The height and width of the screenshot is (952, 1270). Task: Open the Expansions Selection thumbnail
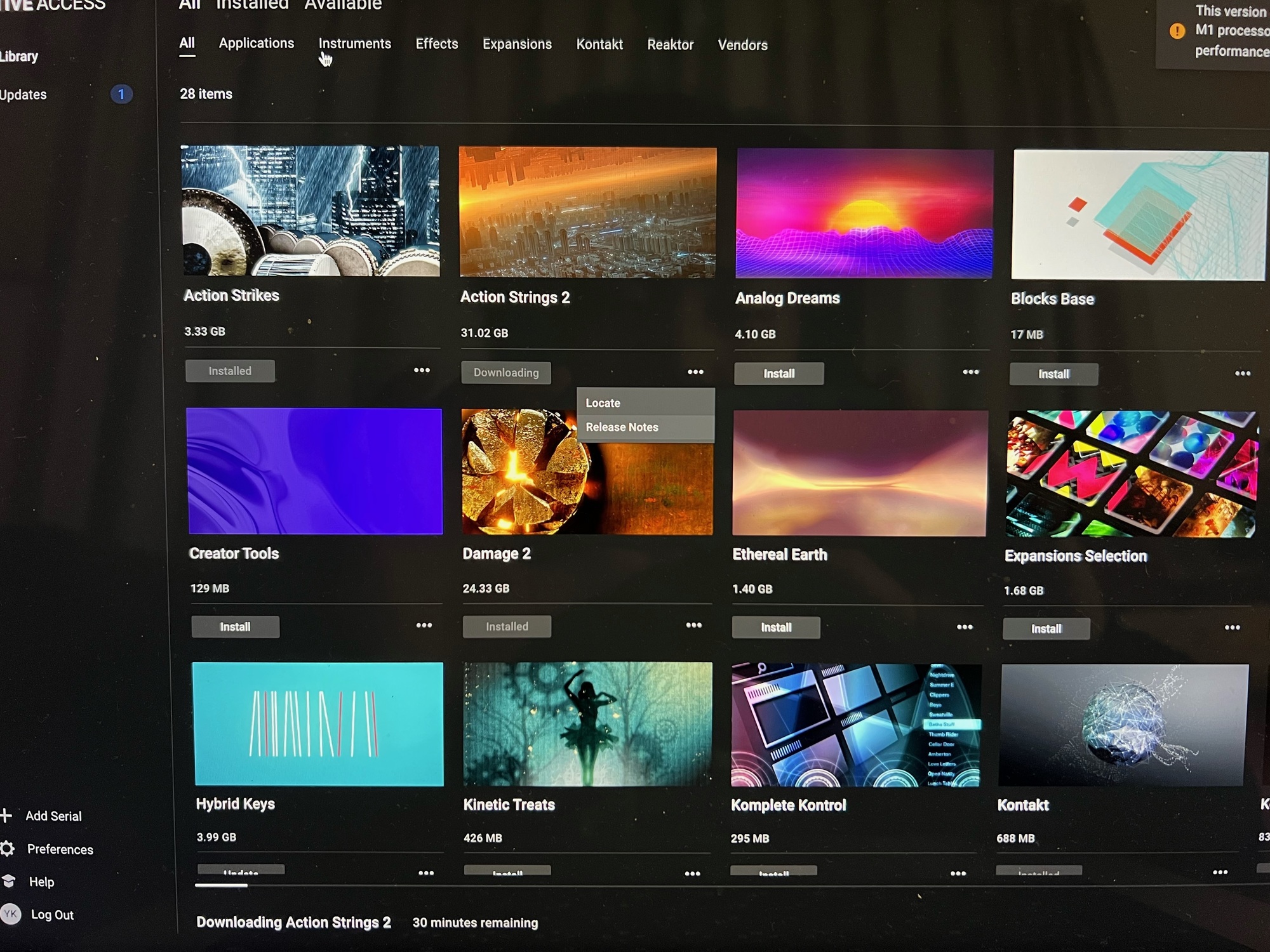pos(1132,474)
